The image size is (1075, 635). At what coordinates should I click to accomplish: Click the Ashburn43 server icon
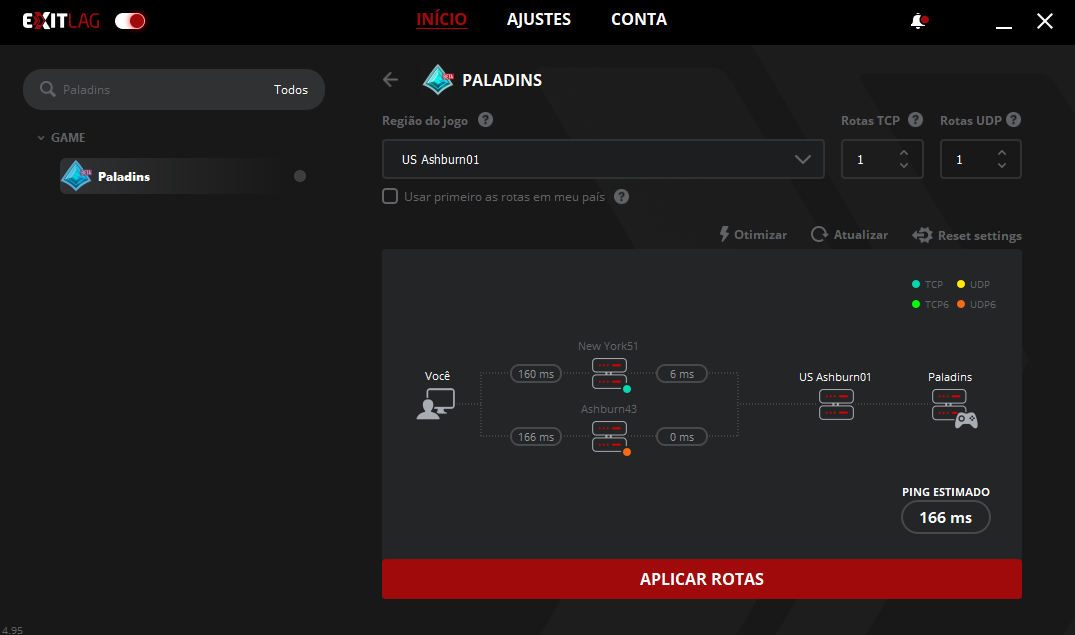pyautogui.click(x=609, y=436)
